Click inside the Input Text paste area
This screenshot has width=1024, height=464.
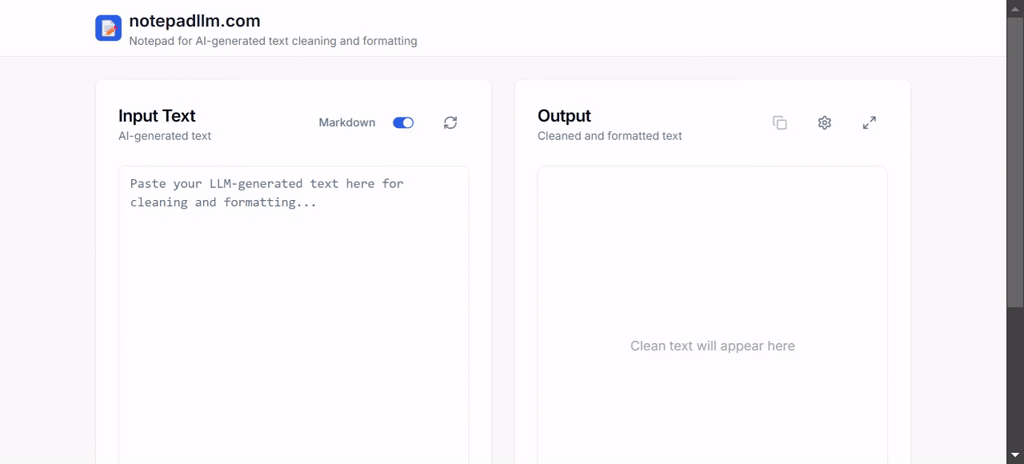pos(293,315)
